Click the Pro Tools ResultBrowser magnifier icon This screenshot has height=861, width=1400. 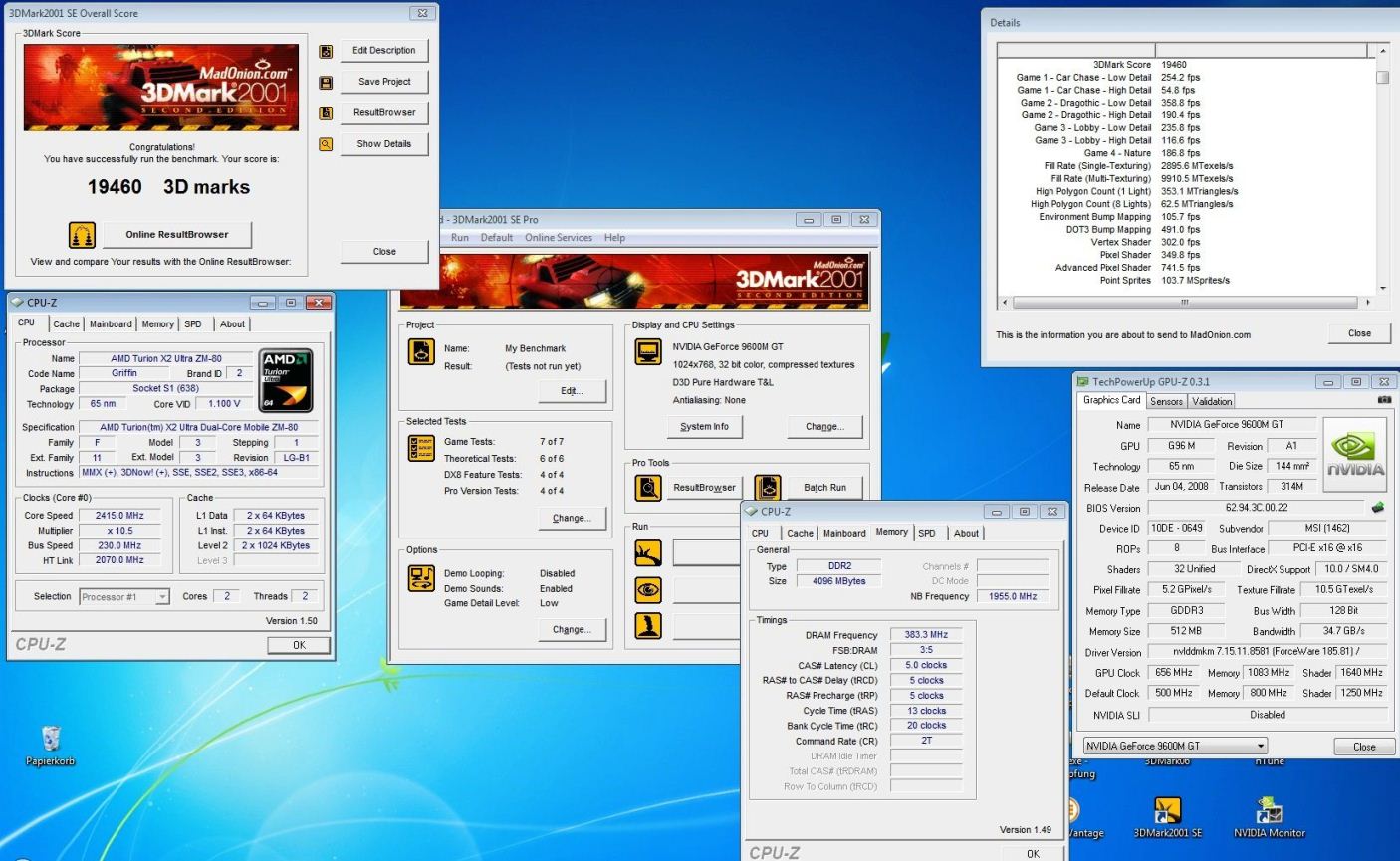(x=648, y=488)
